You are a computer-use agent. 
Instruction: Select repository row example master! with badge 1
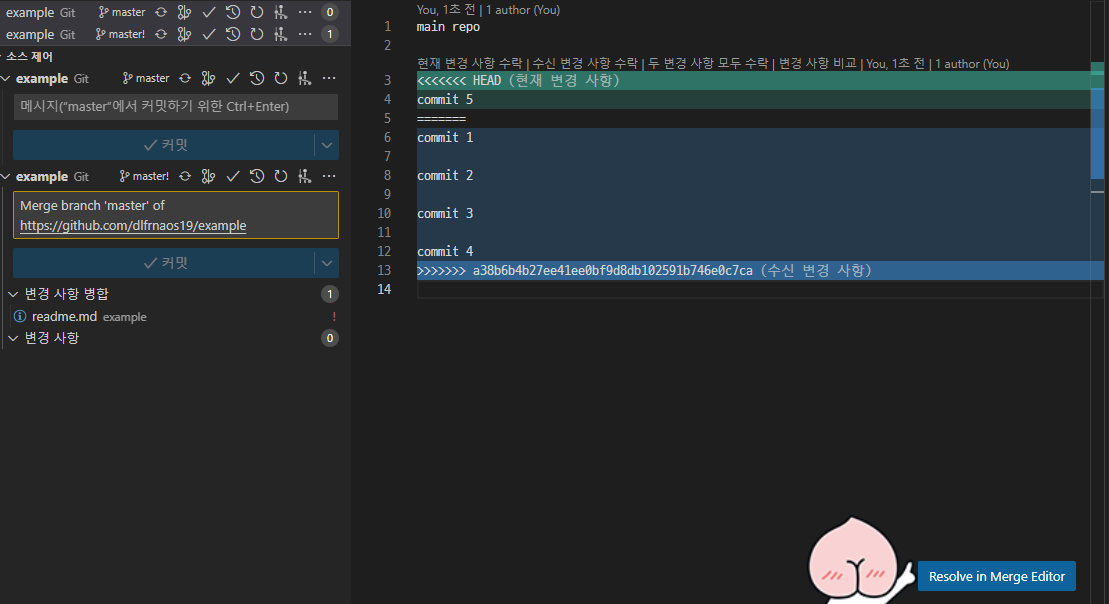(x=175, y=34)
